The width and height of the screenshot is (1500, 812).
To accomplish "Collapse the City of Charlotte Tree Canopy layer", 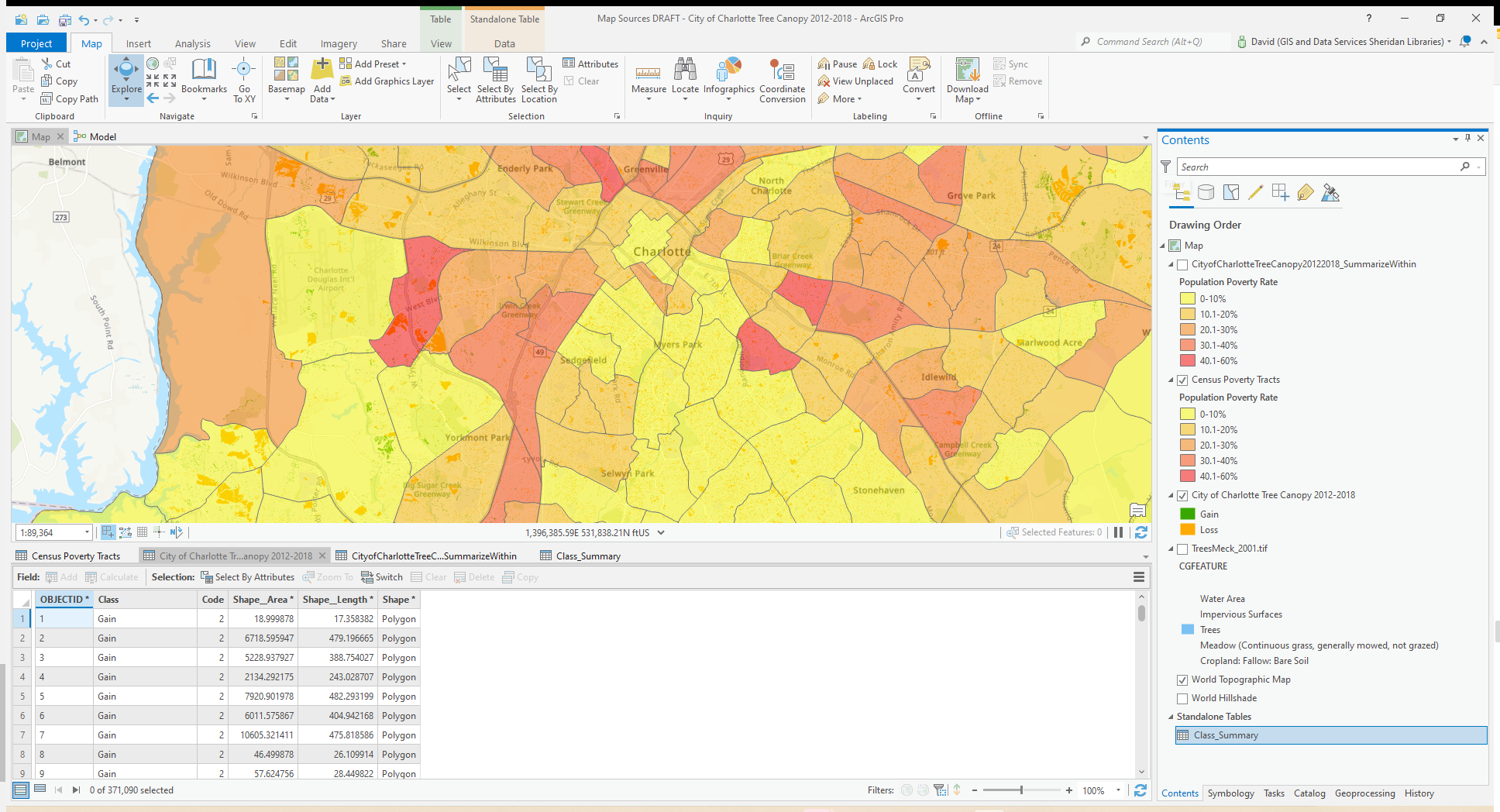I will pyautogui.click(x=1171, y=495).
